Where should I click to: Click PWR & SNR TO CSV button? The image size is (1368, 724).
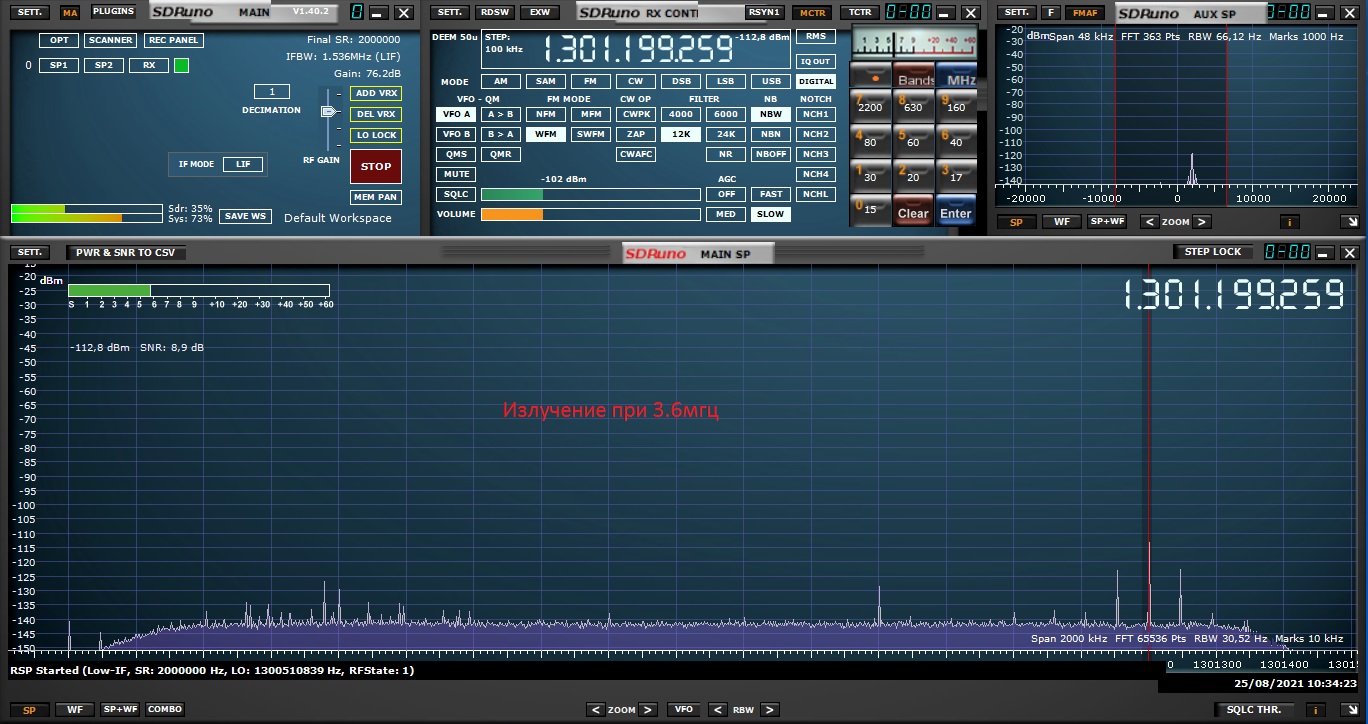pos(125,252)
